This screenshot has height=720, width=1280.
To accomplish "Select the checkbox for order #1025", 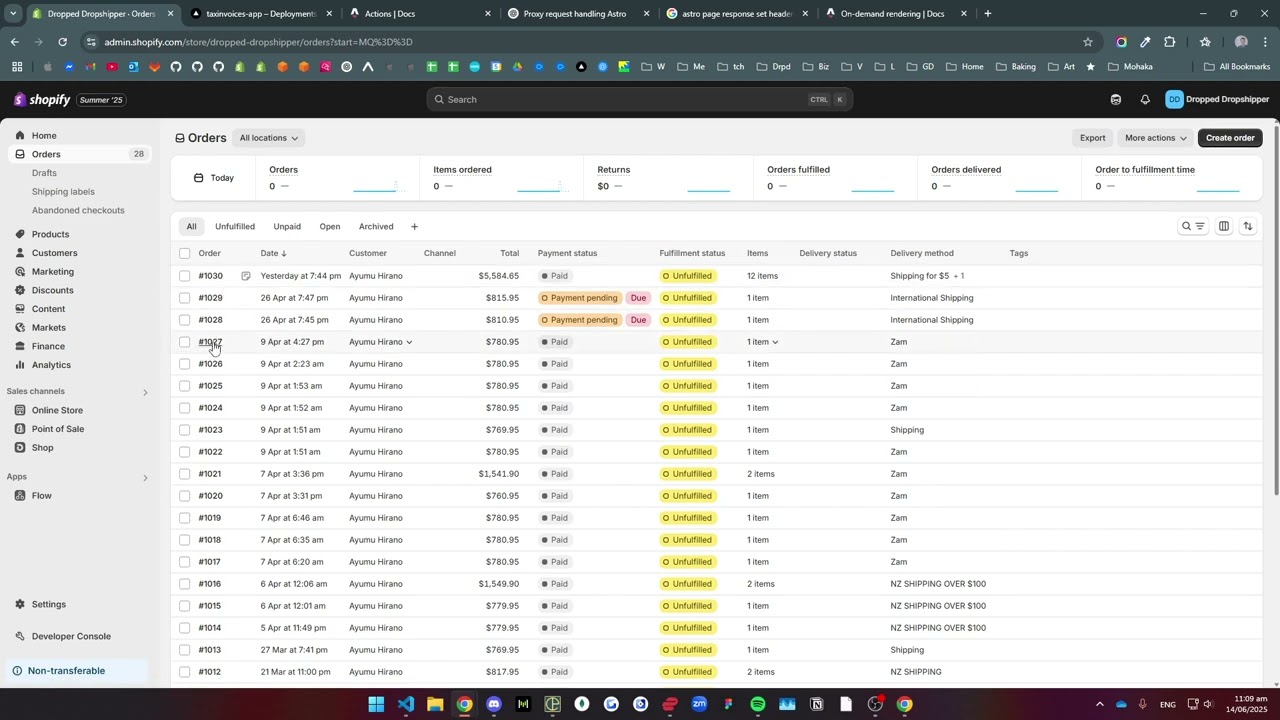I will (x=184, y=386).
